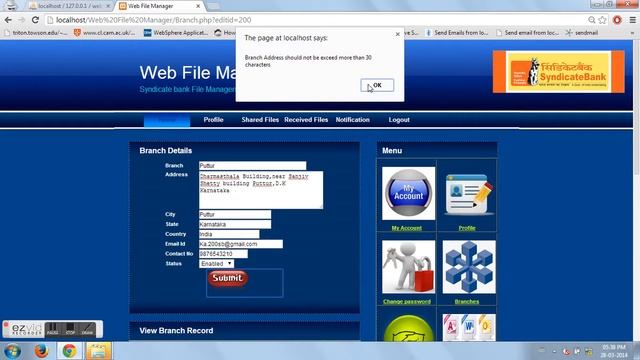
Task: Click the Contact No input field
Action: point(223,253)
